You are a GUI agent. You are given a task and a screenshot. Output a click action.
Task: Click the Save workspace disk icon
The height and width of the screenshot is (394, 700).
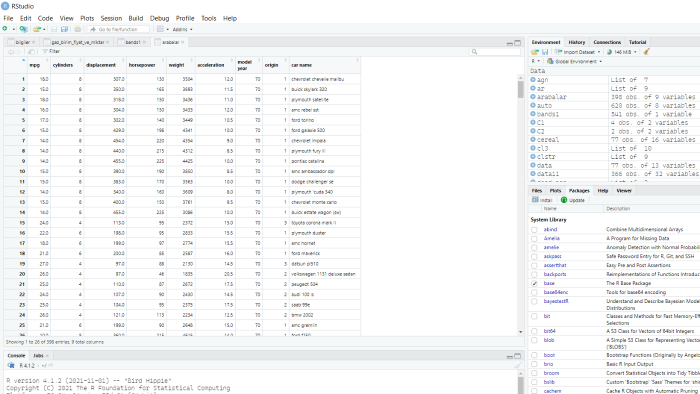click(545, 52)
